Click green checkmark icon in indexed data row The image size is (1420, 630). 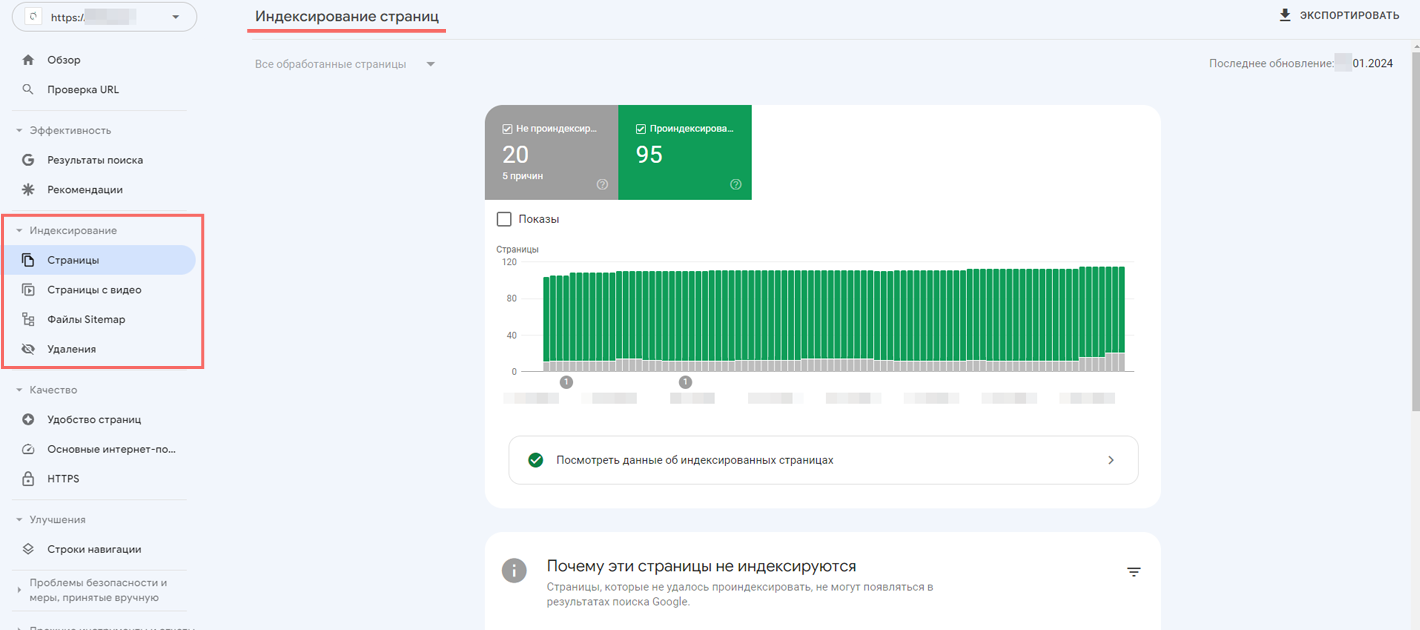[x=536, y=460]
